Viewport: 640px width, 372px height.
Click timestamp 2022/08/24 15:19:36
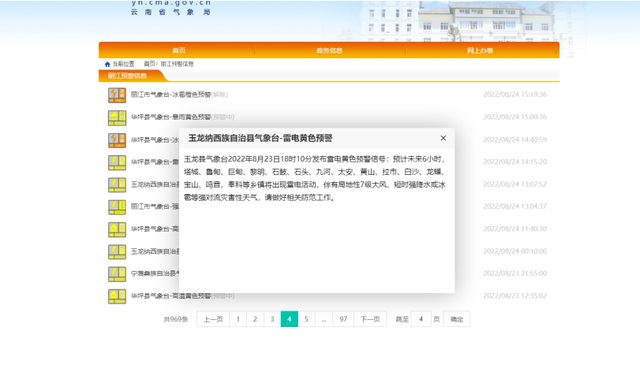click(515, 95)
